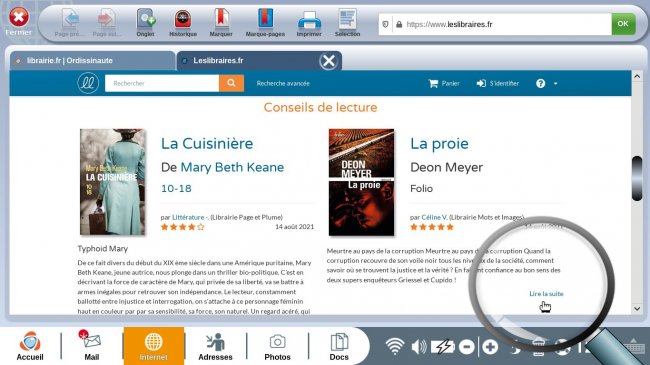650x365 pixels.
Task: Click the scrollbar down arrow
Action: [x=637, y=308]
